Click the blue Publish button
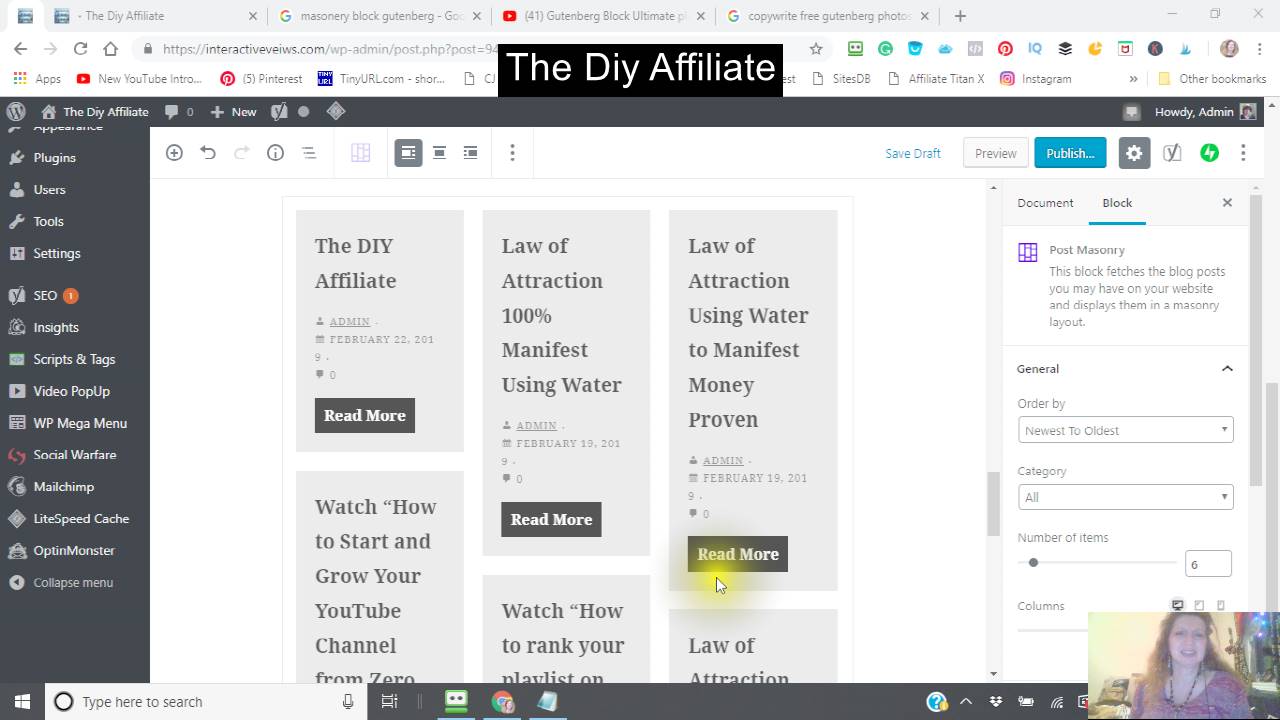 [x=1070, y=153]
